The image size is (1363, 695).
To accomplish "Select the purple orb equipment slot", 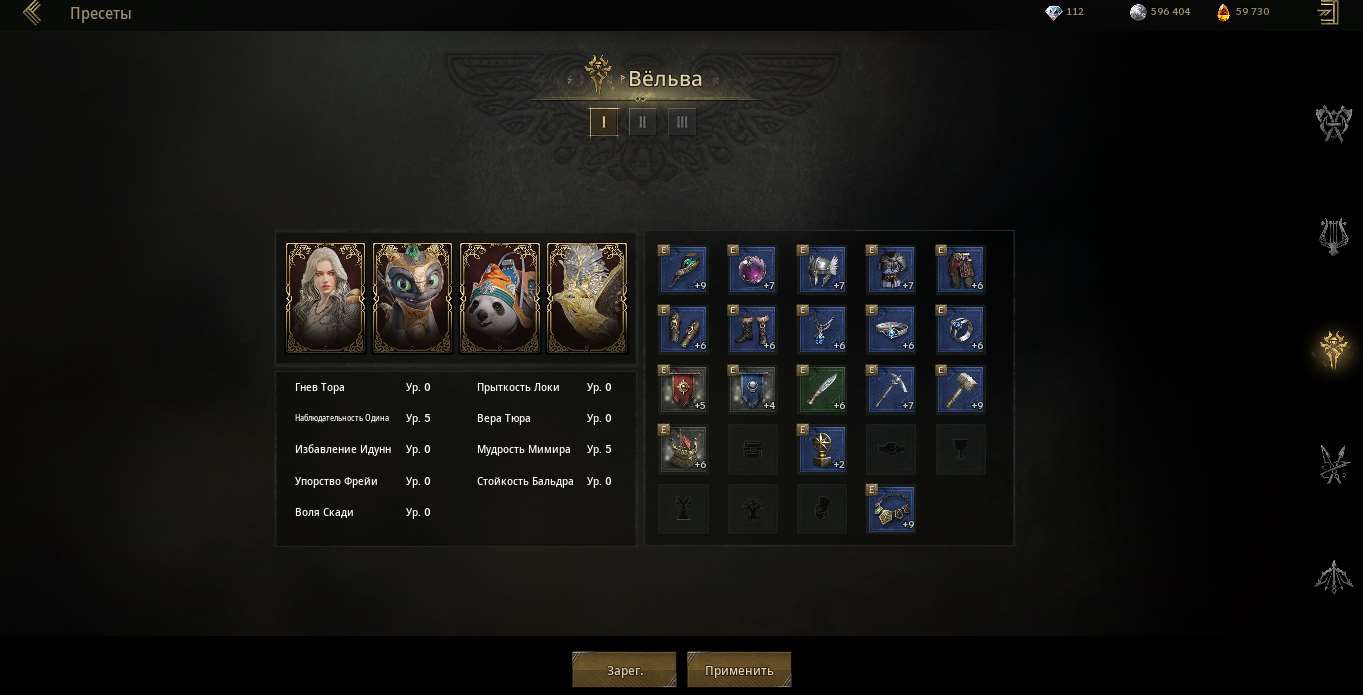I will (x=752, y=270).
